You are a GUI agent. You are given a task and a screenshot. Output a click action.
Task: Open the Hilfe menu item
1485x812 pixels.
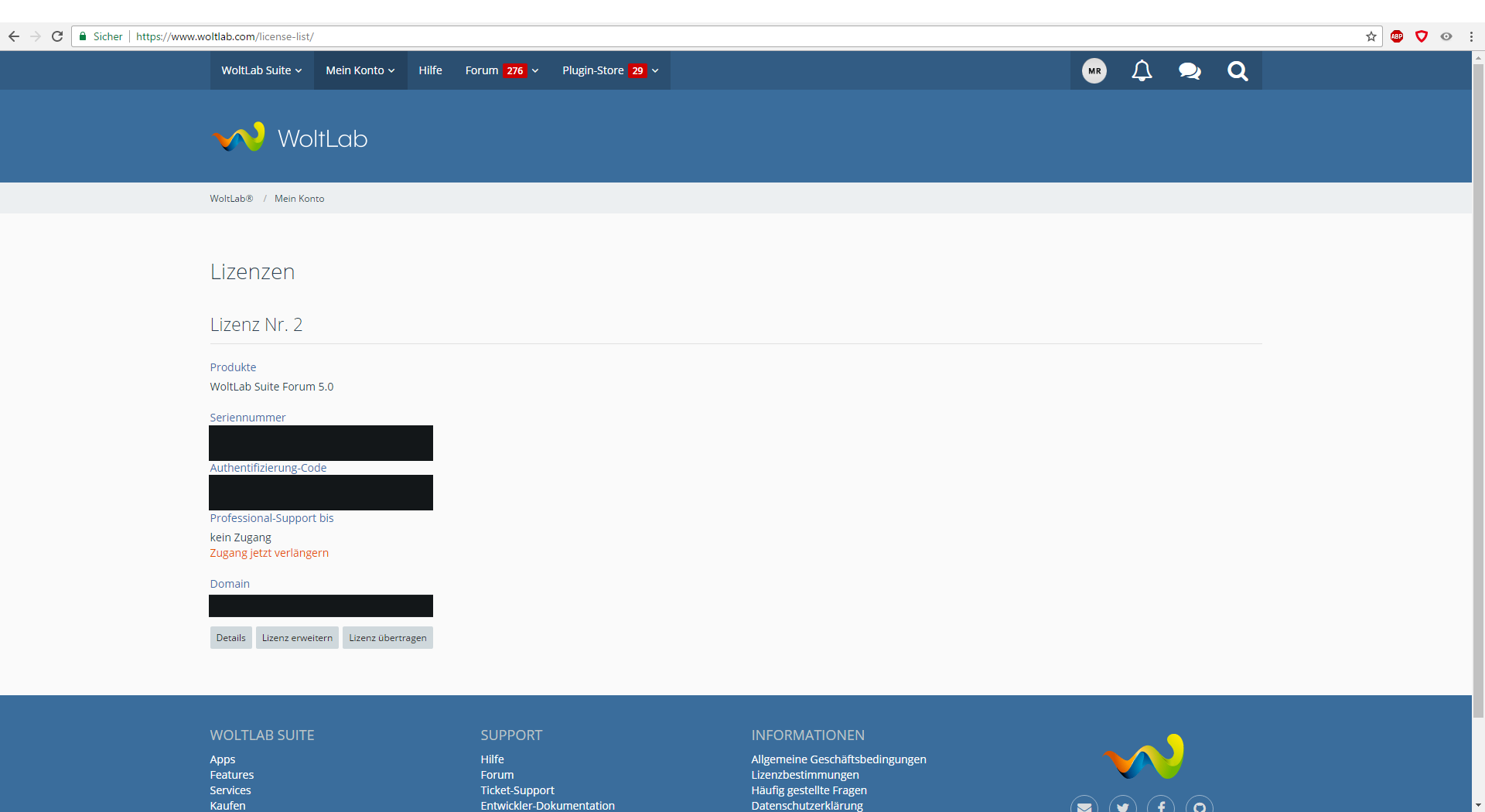pos(430,70)
